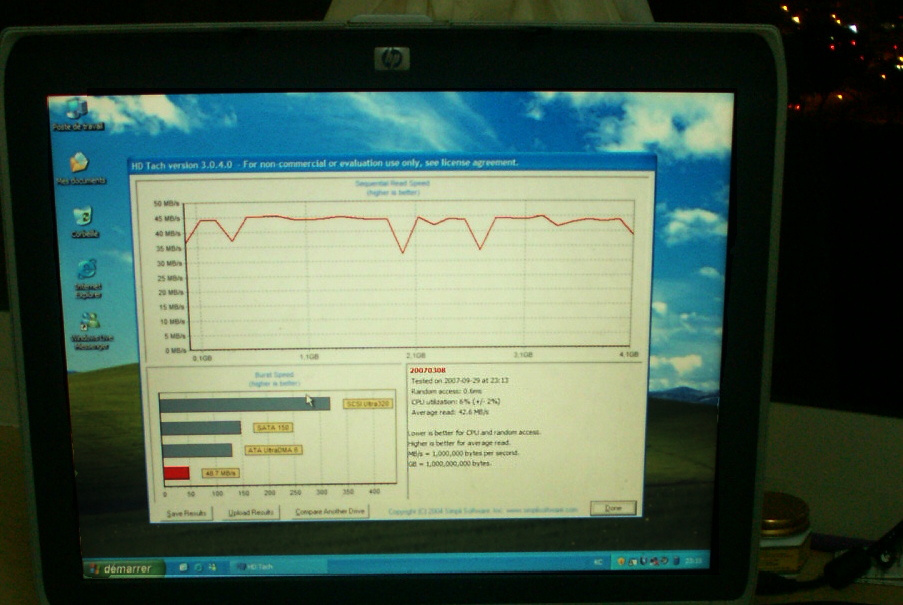Image resolution: width=903 pixels, height=605 pixels.
Task: Select the Windows Live Messenger desktop icon
Action: click(91, 331)
